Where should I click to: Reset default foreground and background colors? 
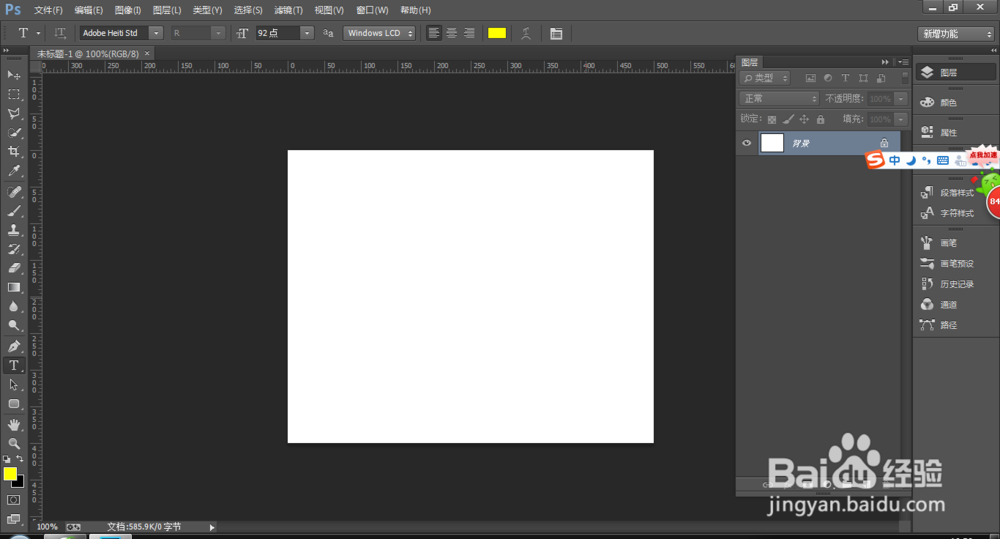pos(6,459)
